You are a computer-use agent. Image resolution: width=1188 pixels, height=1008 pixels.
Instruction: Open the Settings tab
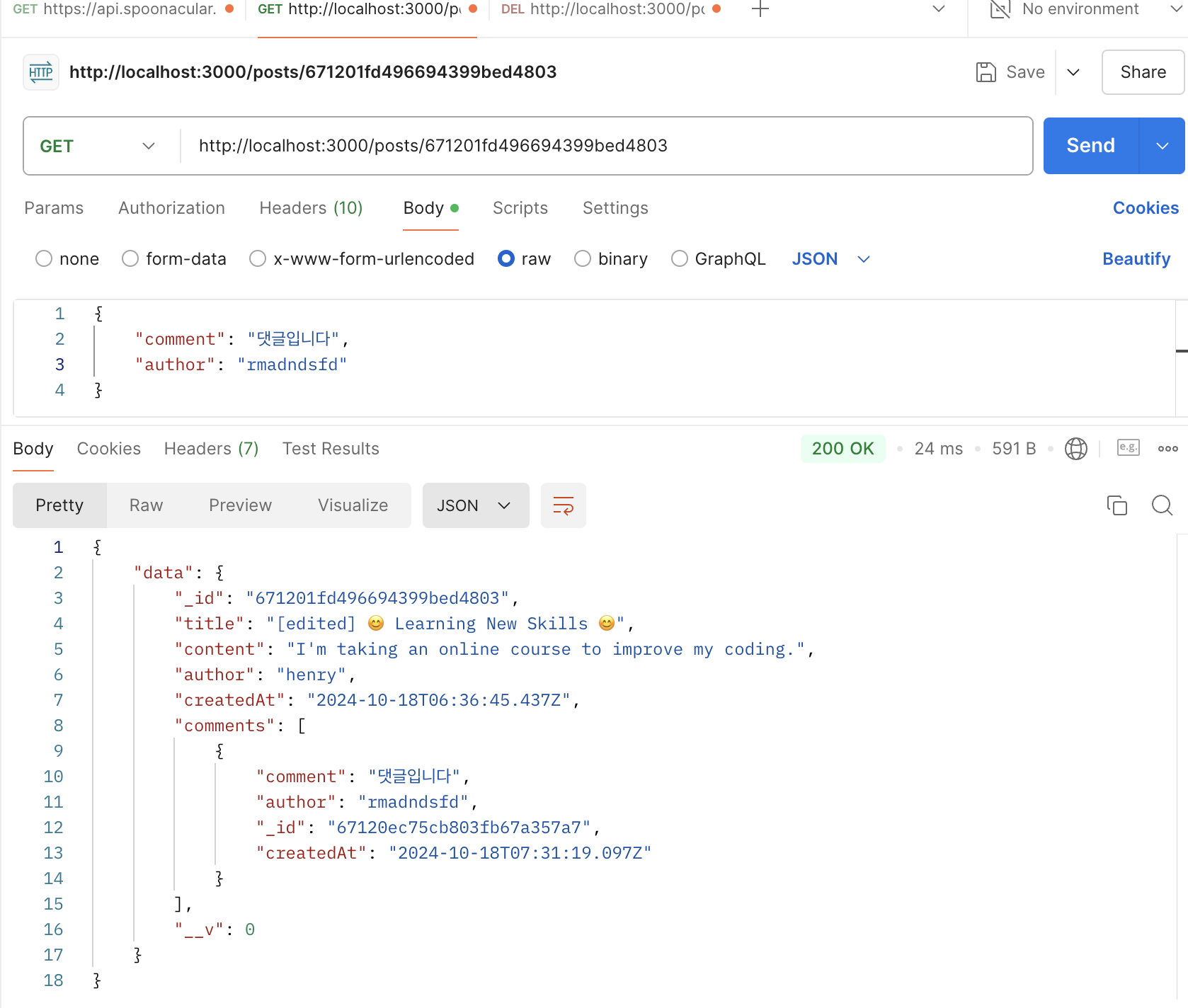point(615,208)
